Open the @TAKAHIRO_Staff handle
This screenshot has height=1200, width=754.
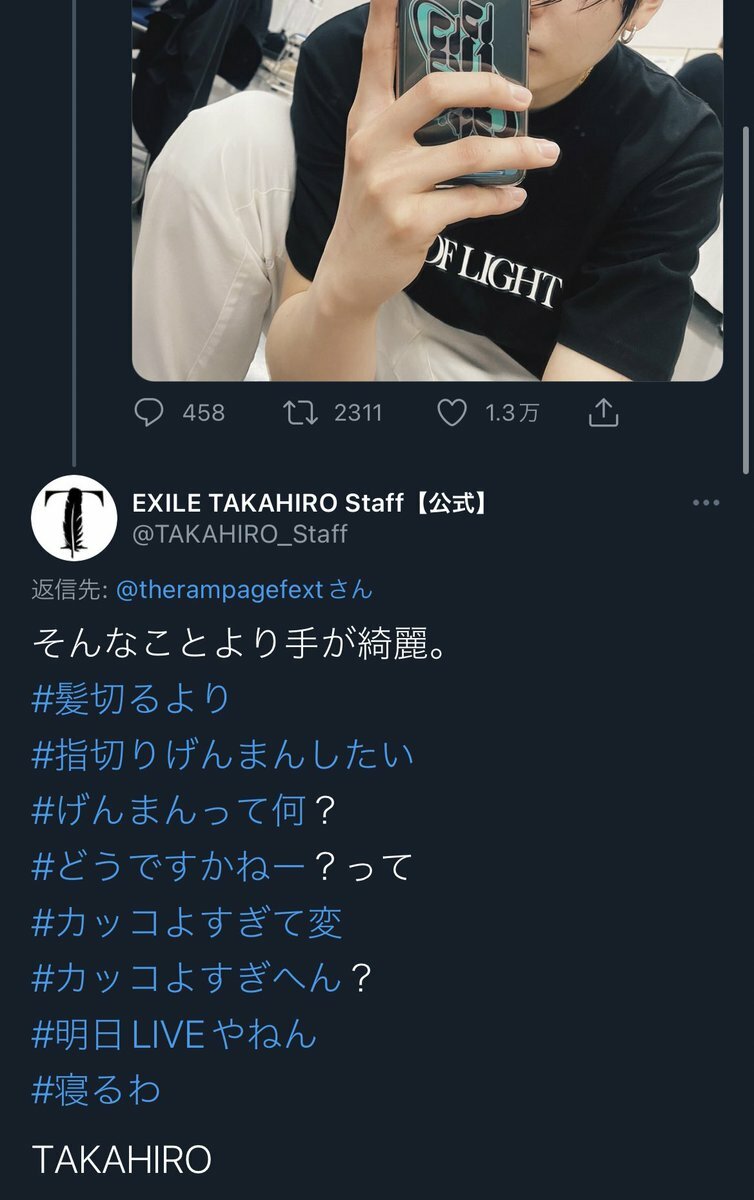[240, 534]
